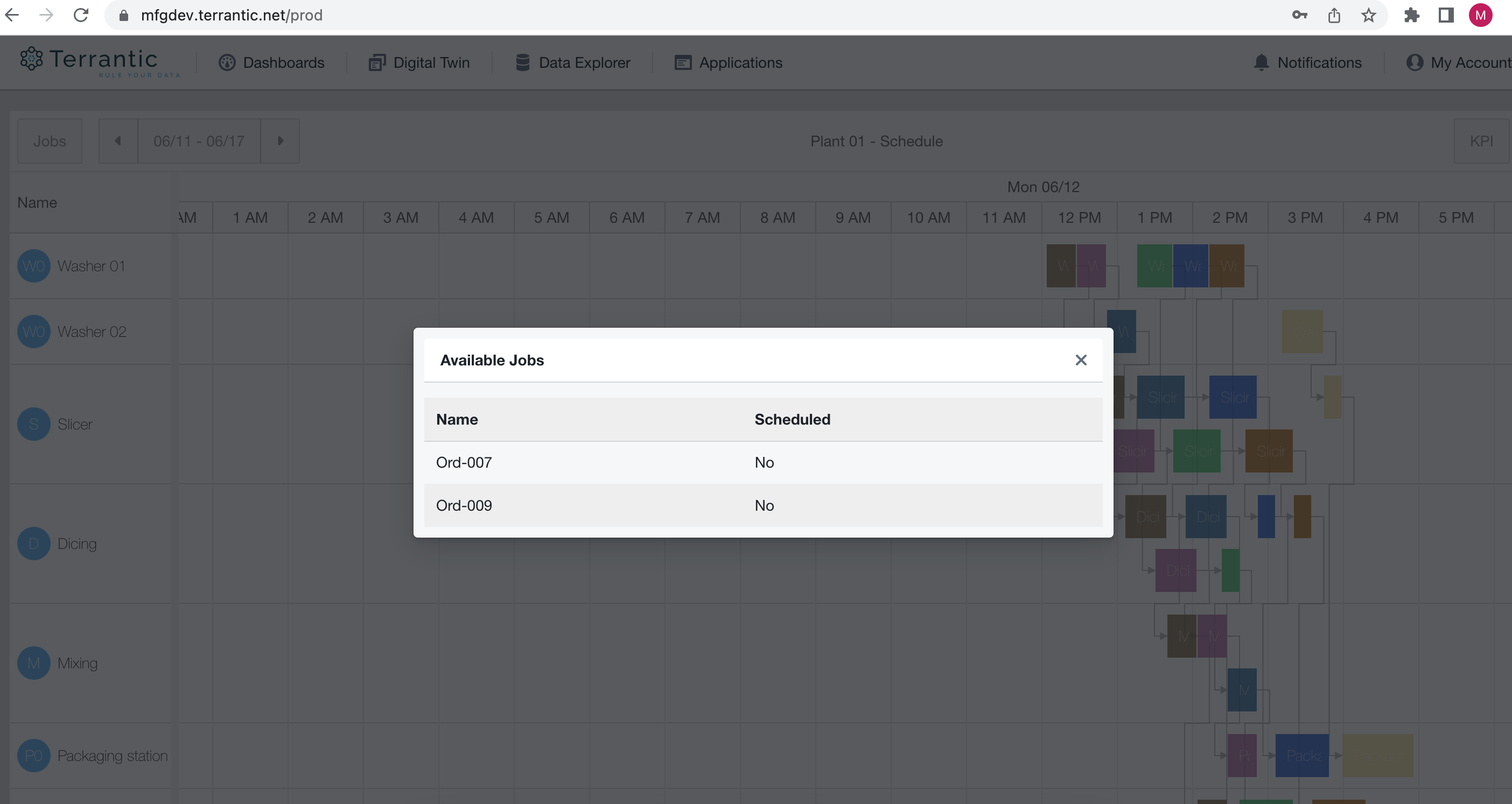Click the Jobs button
The image size is (1512, 804).
(x=50, y=142)
